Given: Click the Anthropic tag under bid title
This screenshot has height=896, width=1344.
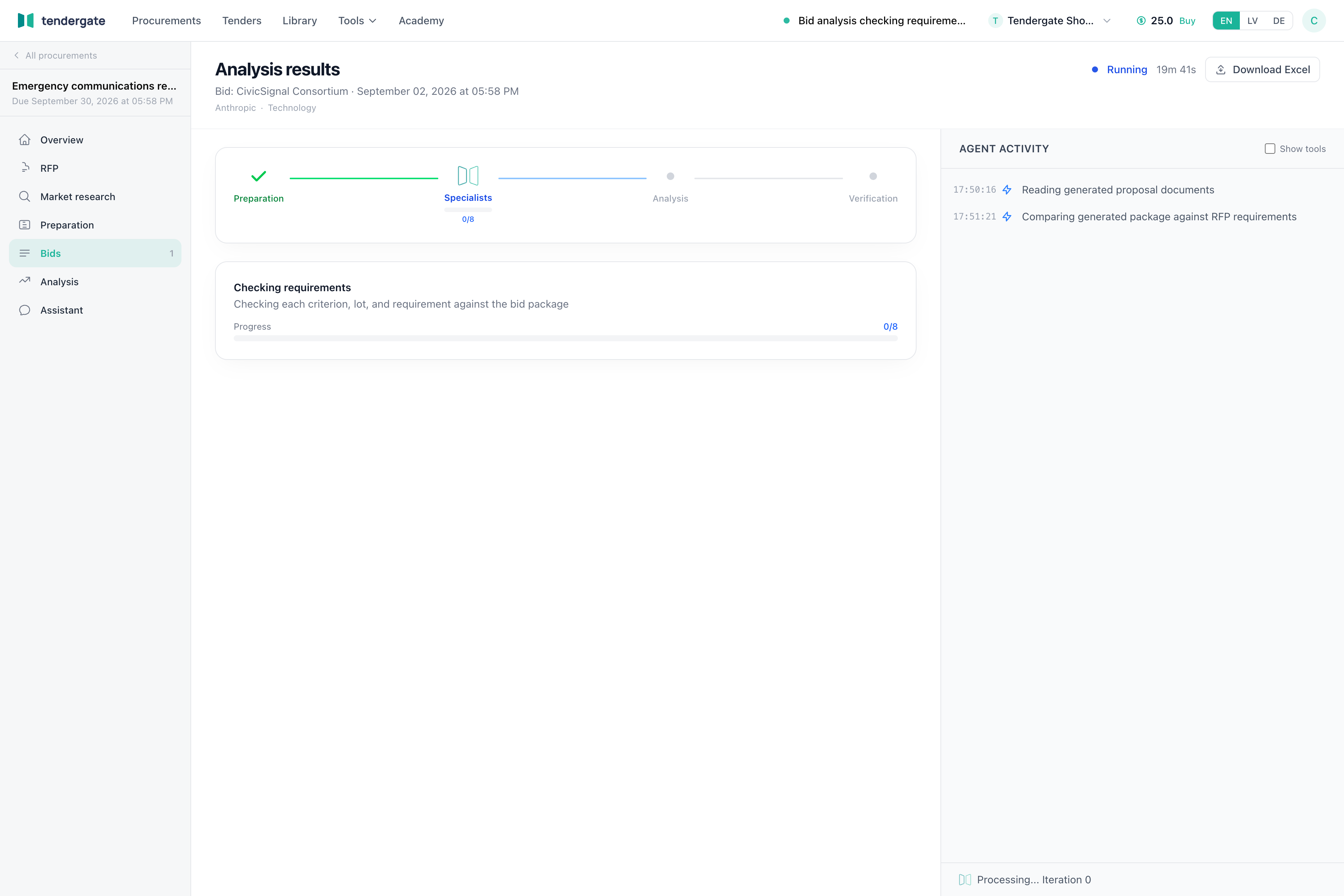Looking at the screenshot, I should pyautogui.click(x=236, y=108).
